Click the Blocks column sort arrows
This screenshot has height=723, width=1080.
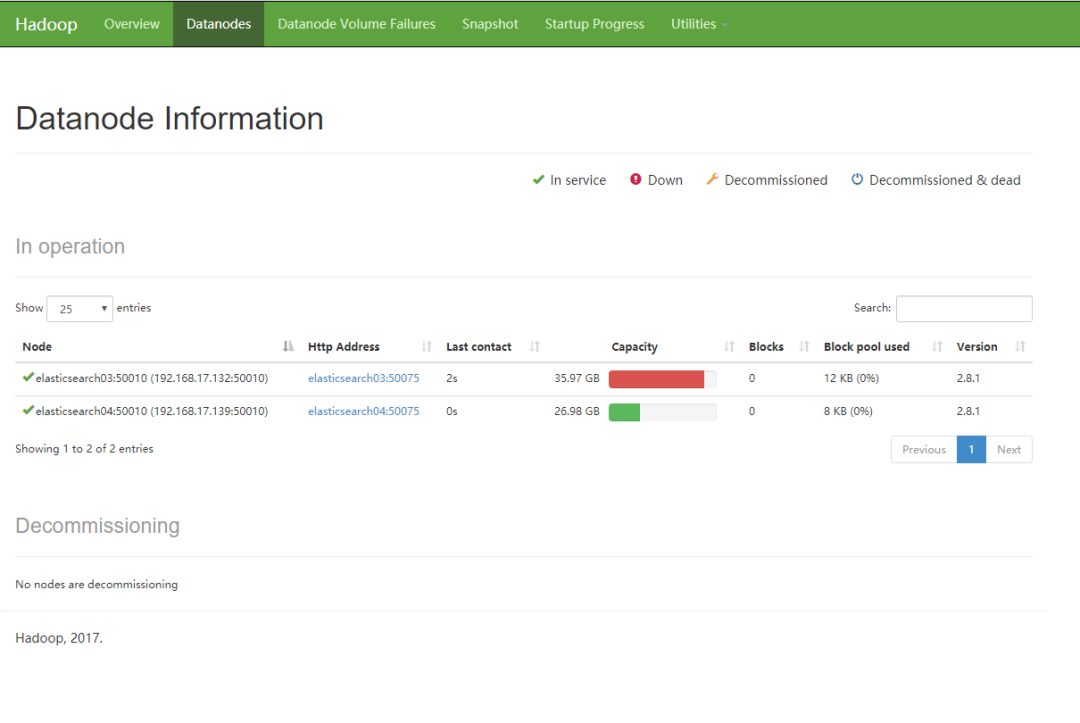point(804,346)
